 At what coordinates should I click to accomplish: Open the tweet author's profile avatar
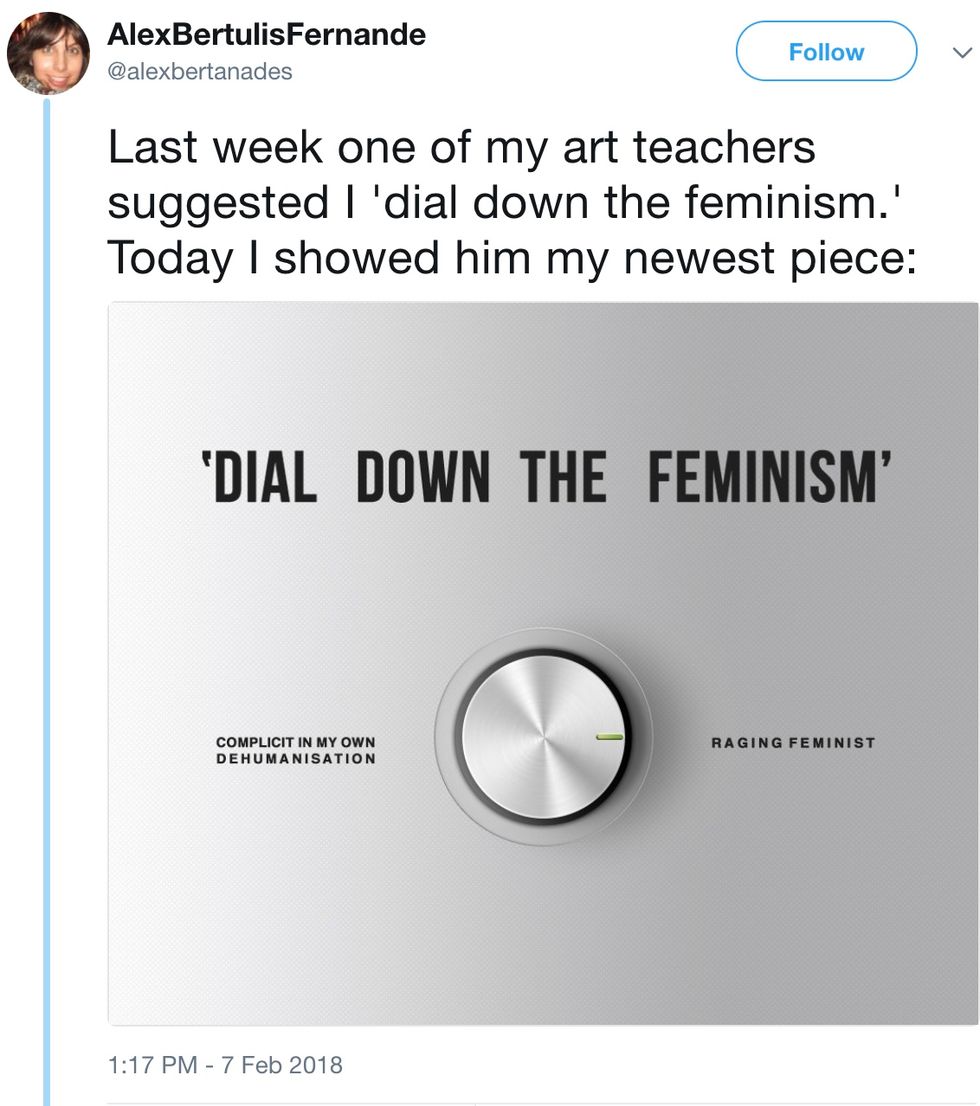pos(49,53)
